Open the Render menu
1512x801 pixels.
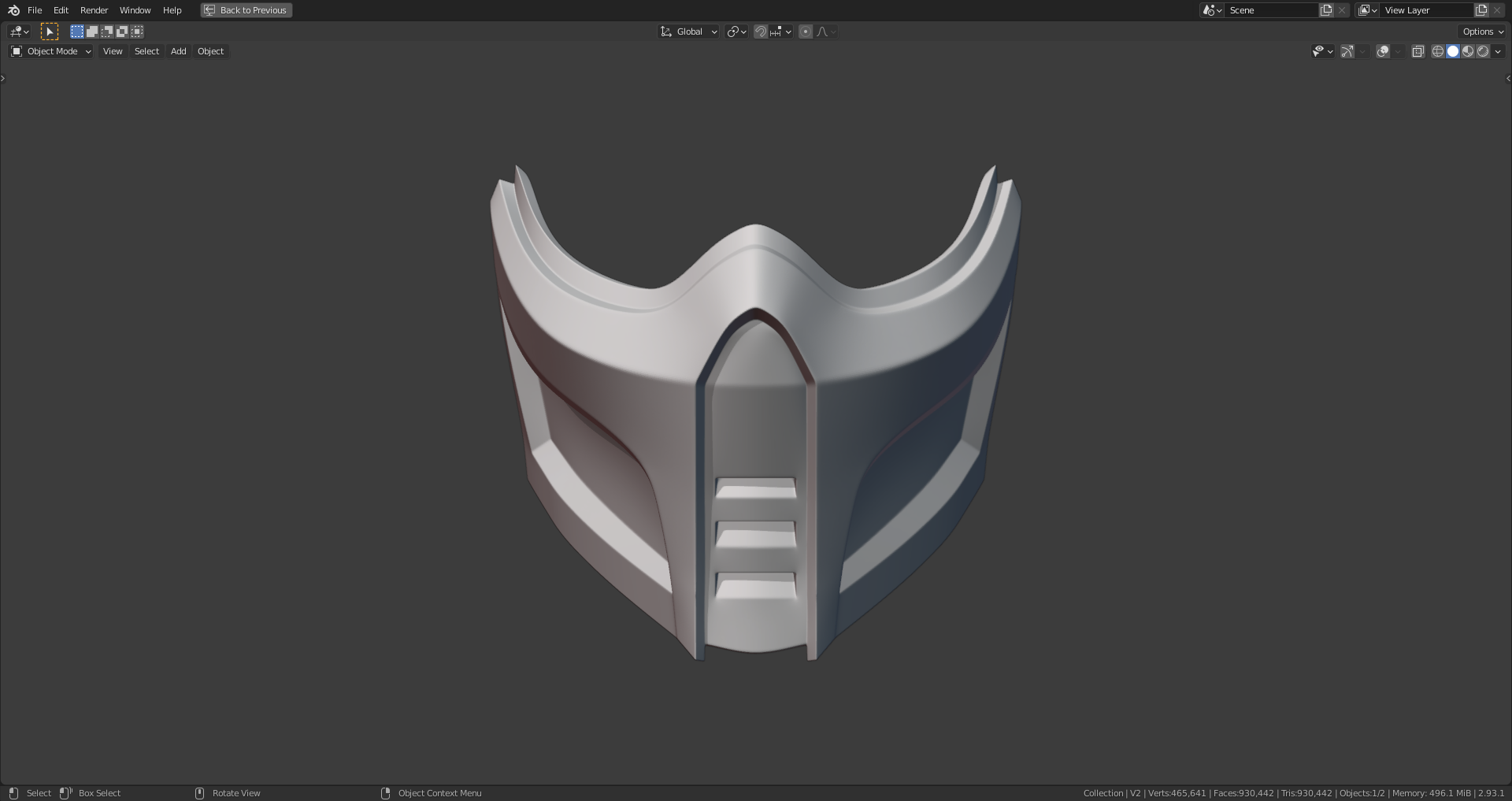[x=94, y=10]
